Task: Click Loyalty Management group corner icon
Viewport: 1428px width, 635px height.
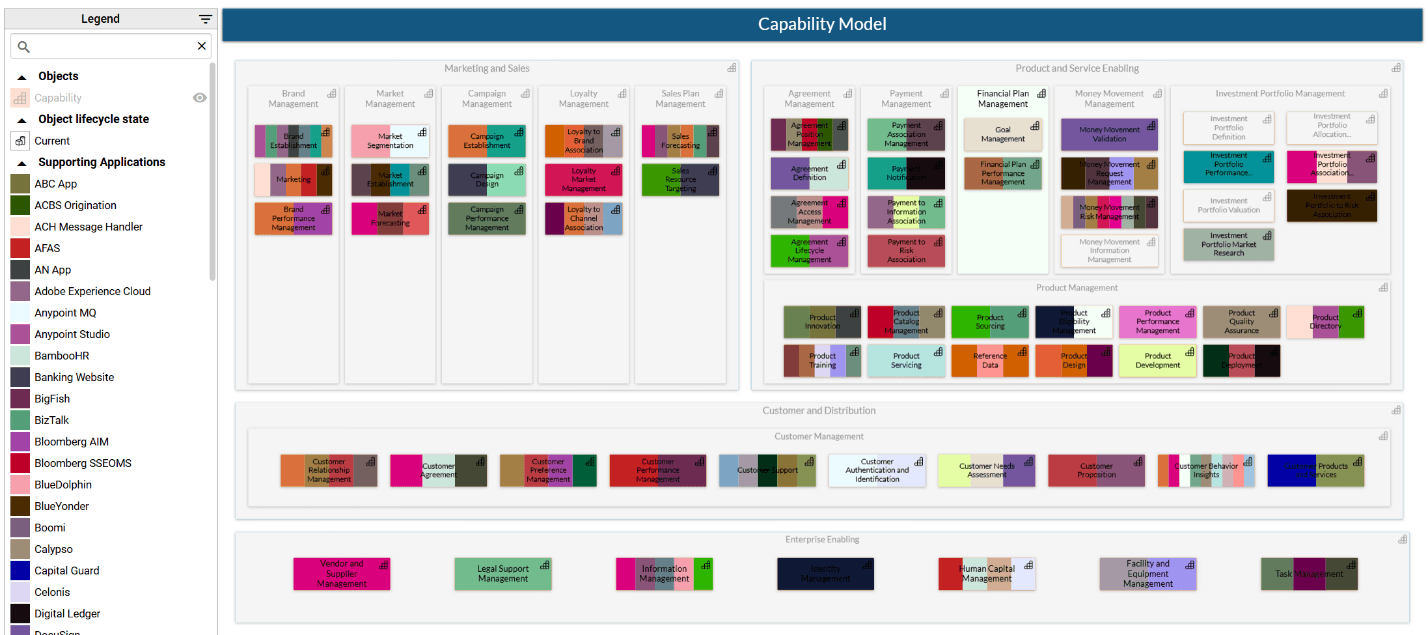Action: point(623,93)
